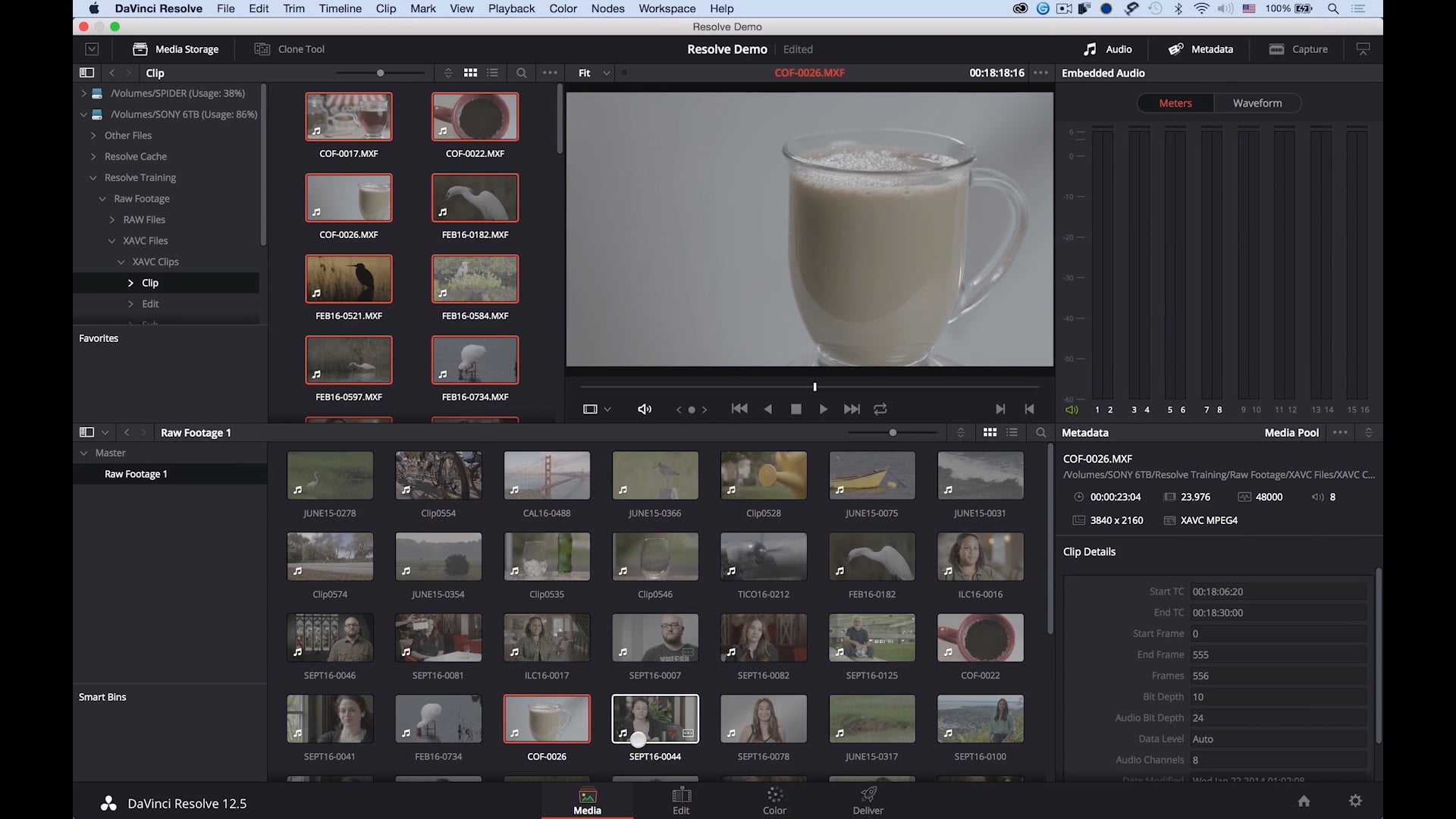Drag the playback position slider in viewer

(815, 385)
